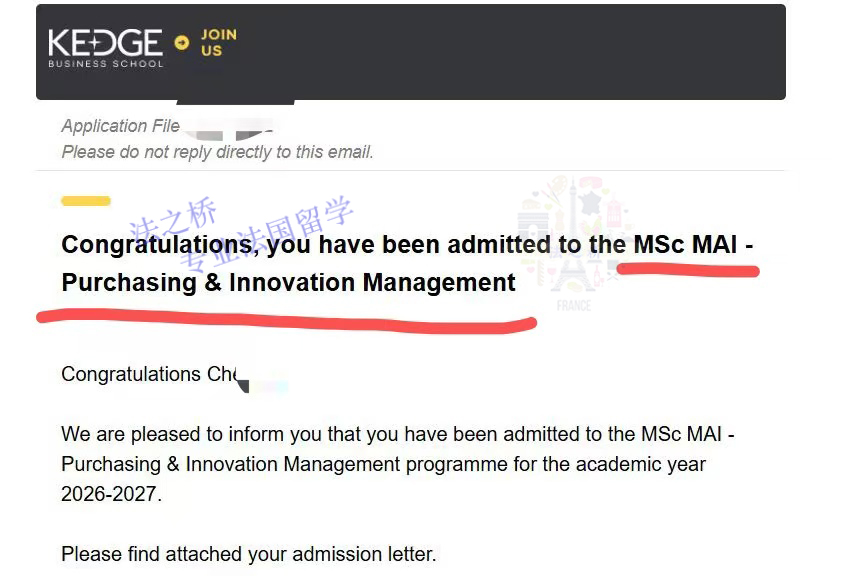Select the "Application File" label
Image resolution: width=845 pixels, height=576 pixels.
[120, 126]
